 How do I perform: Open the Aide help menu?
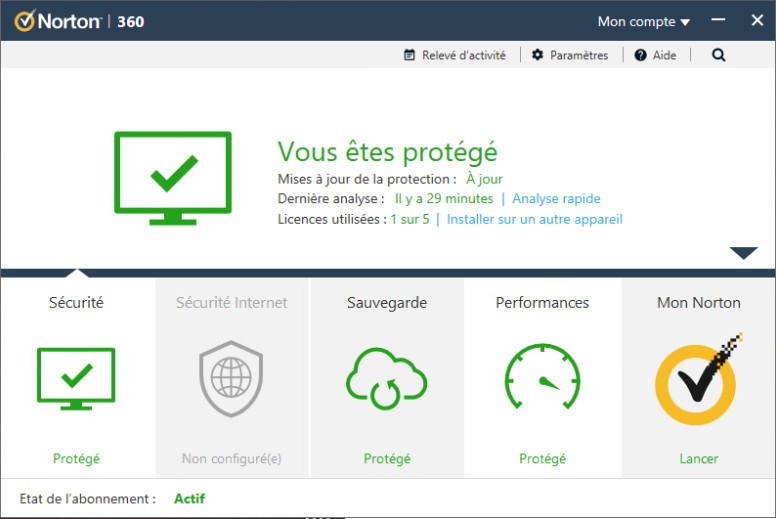tap(664, 55)
